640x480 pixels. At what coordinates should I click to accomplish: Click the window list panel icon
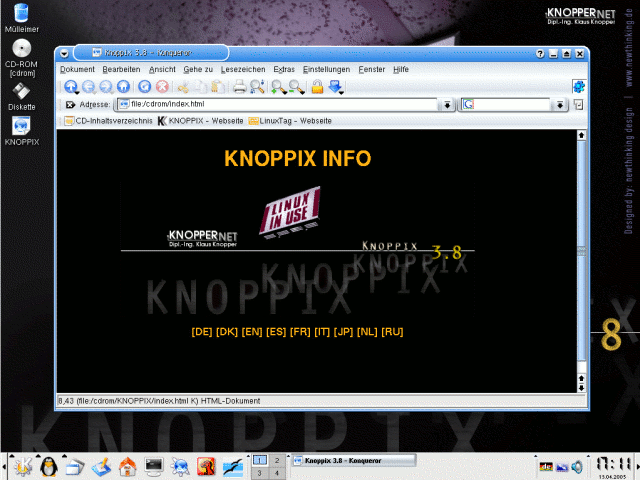(75, 467)
